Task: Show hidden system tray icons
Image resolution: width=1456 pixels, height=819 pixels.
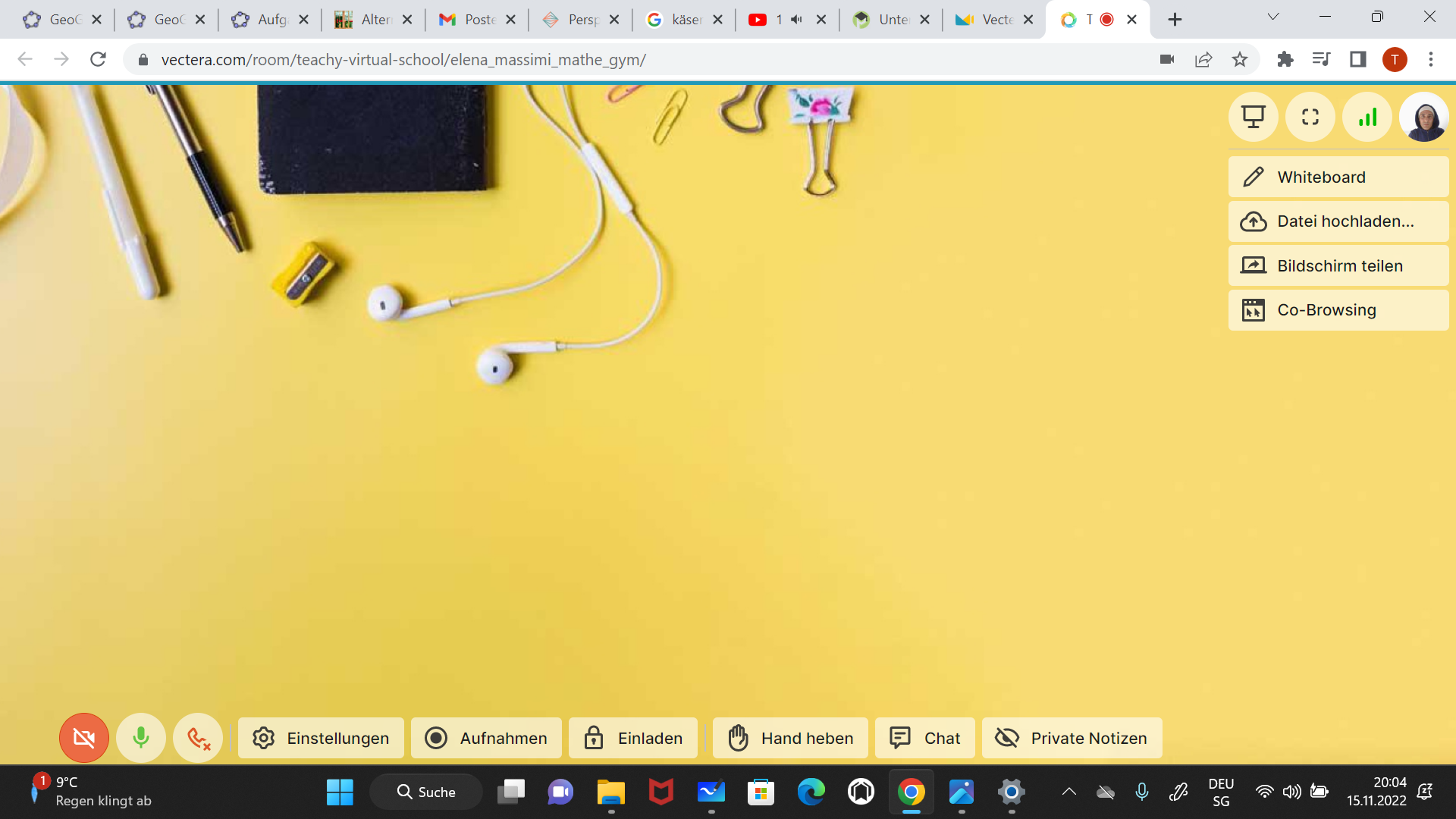Action: 1069,792
